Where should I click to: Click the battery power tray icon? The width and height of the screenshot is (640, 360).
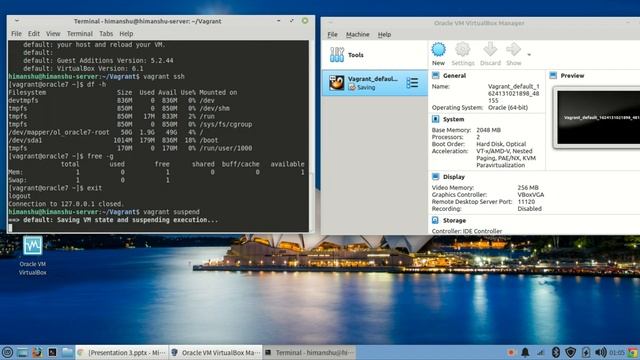[x=586, y=352]
